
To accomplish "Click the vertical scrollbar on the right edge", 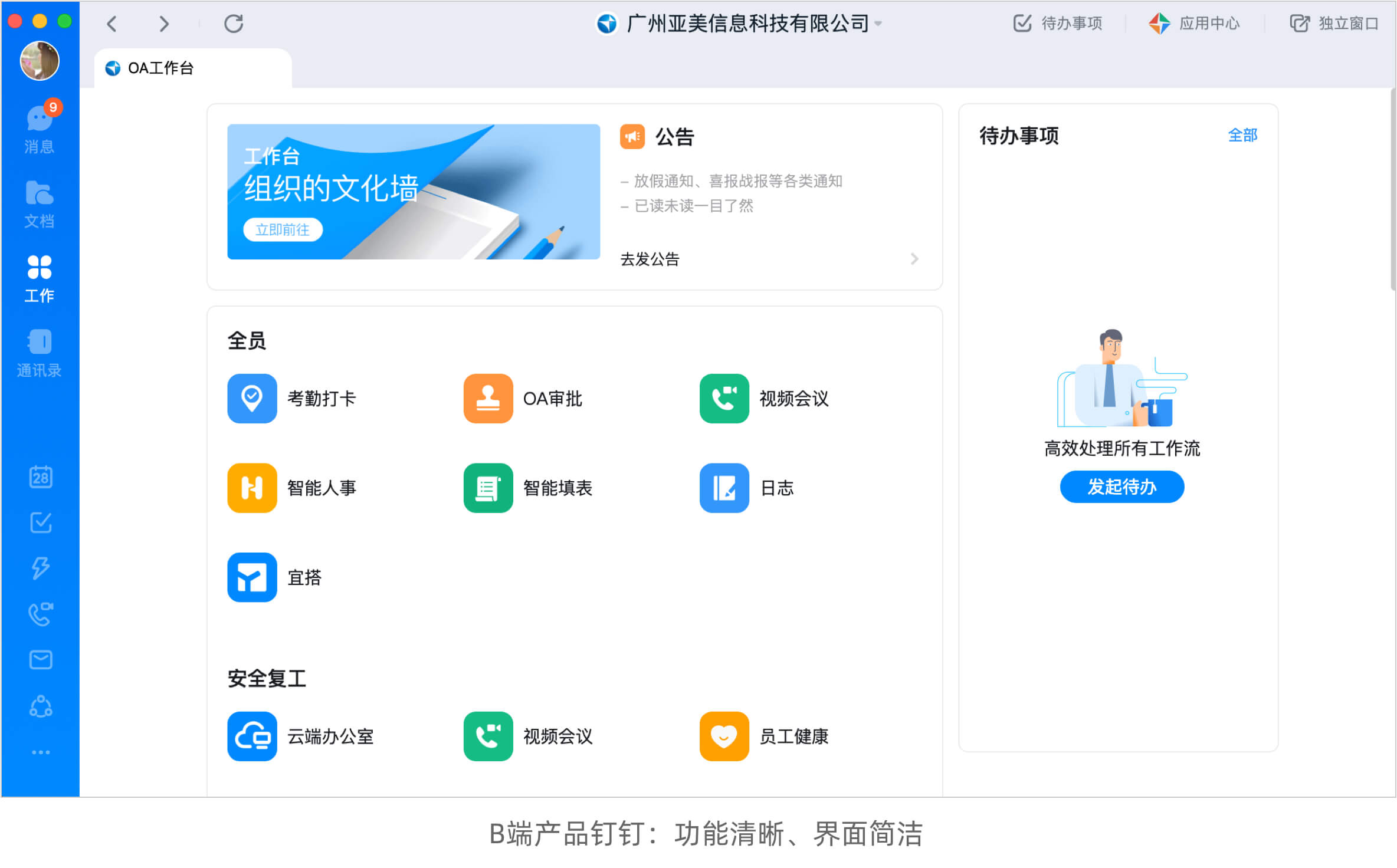I will coord(1393,189).
